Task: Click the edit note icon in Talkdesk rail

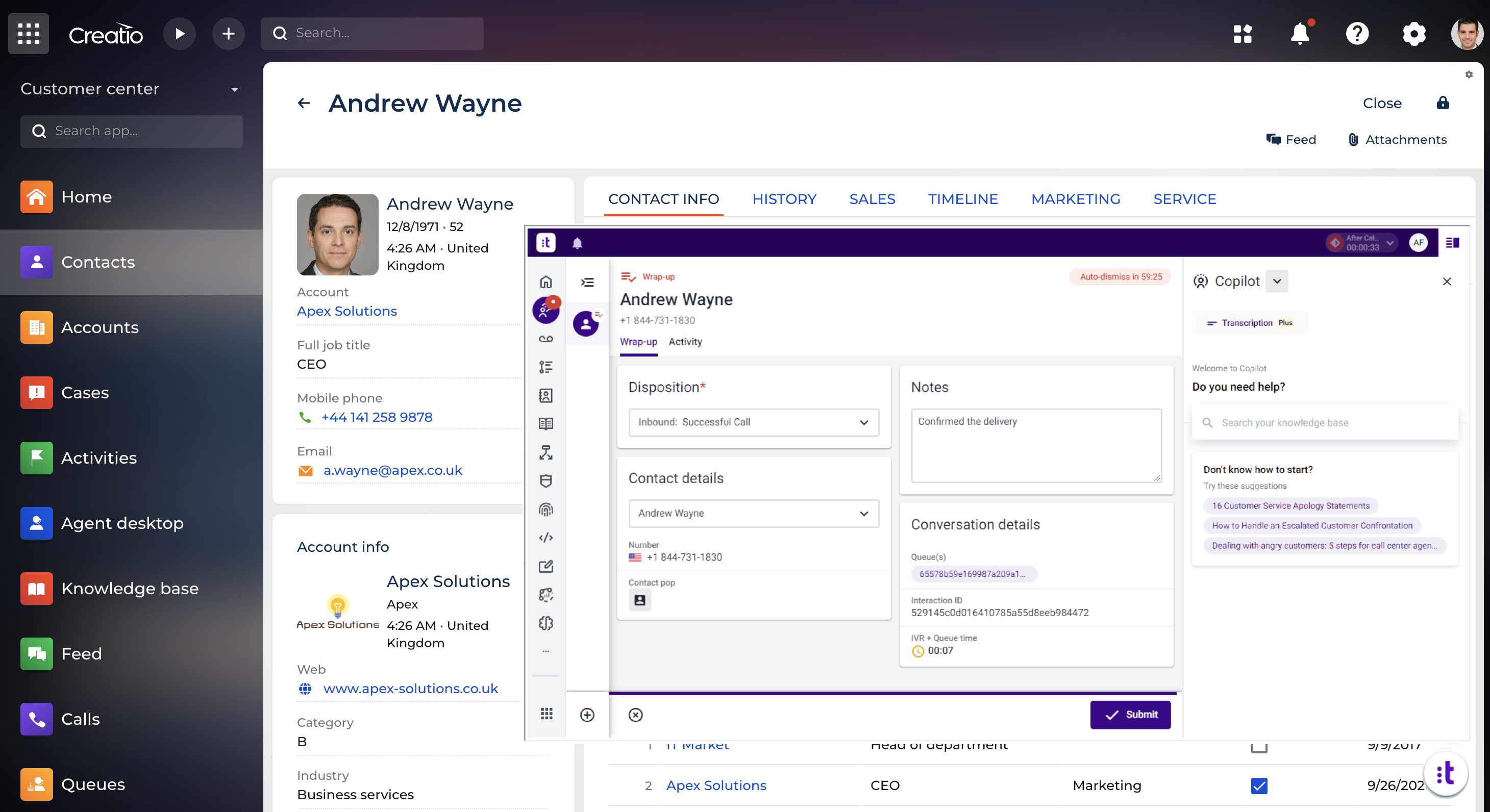Action: (545, 566)
